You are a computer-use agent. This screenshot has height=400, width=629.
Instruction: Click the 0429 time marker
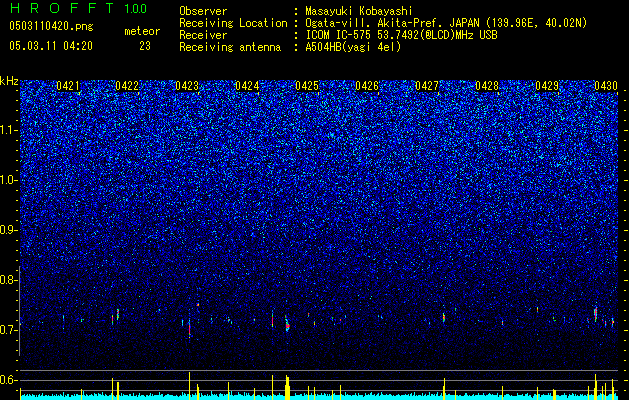point(547,86)
